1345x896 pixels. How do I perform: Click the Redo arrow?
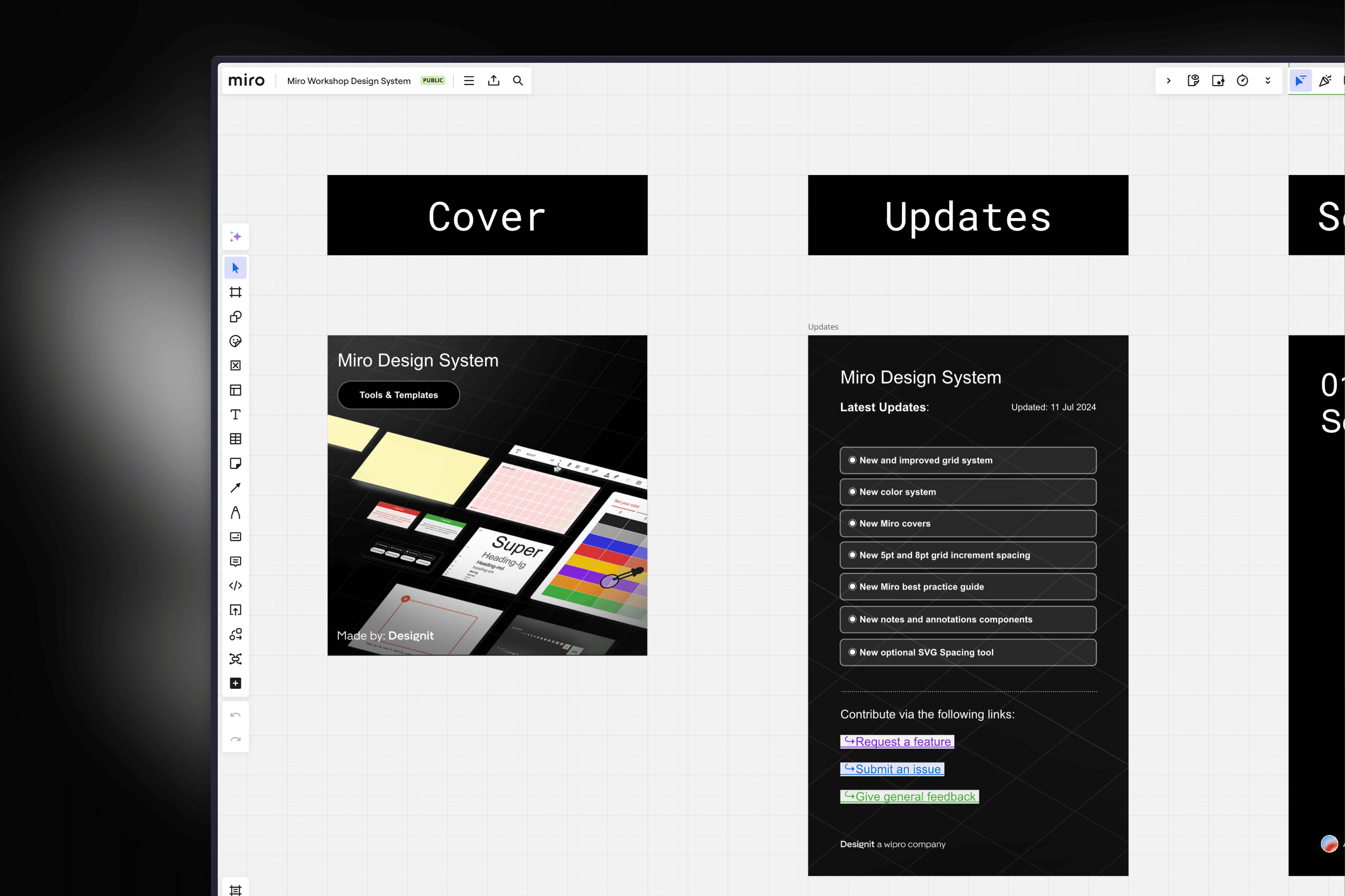[x=235, y=739]
